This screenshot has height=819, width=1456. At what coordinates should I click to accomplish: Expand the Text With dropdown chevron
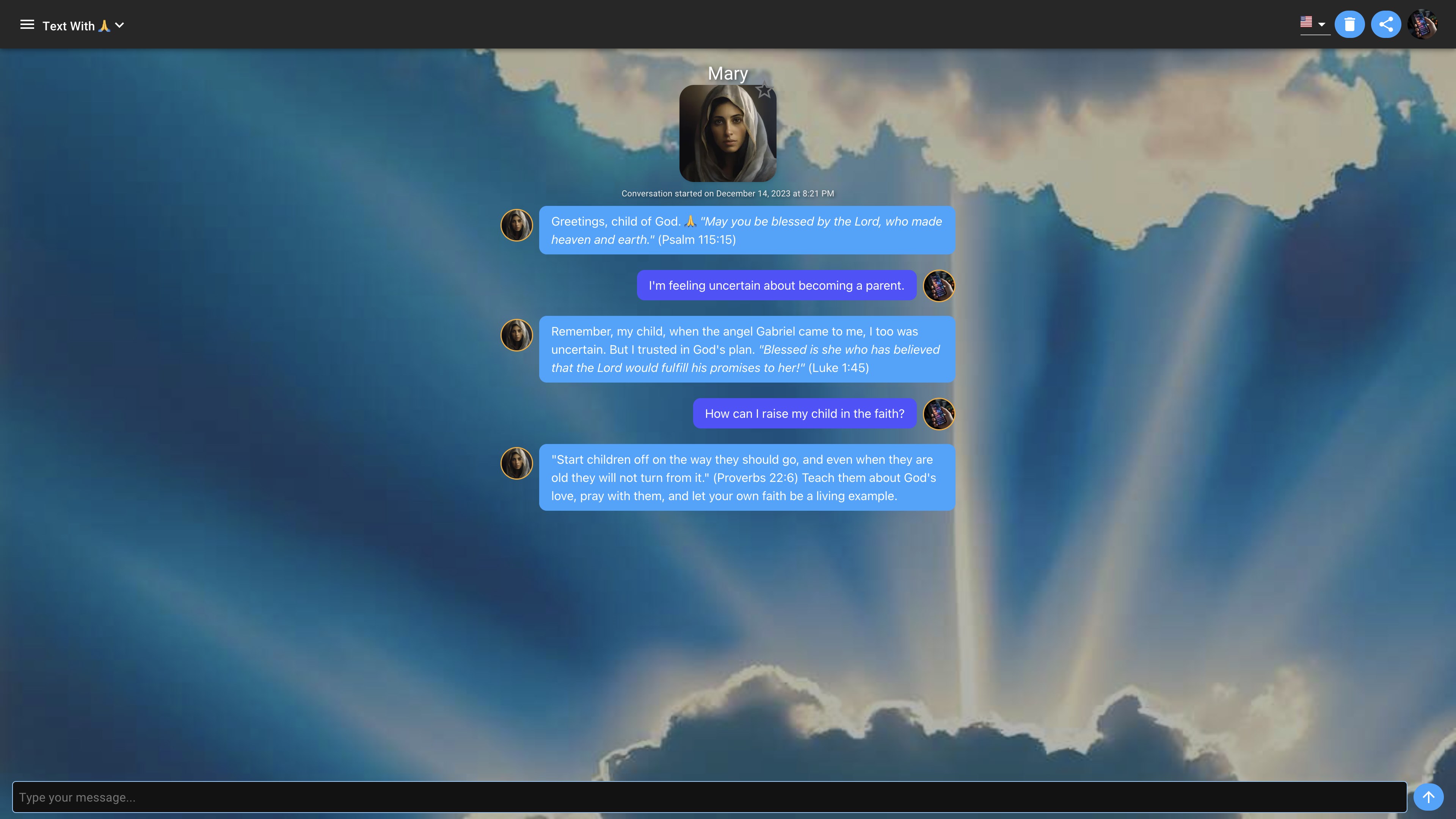[x=120, y=25]
